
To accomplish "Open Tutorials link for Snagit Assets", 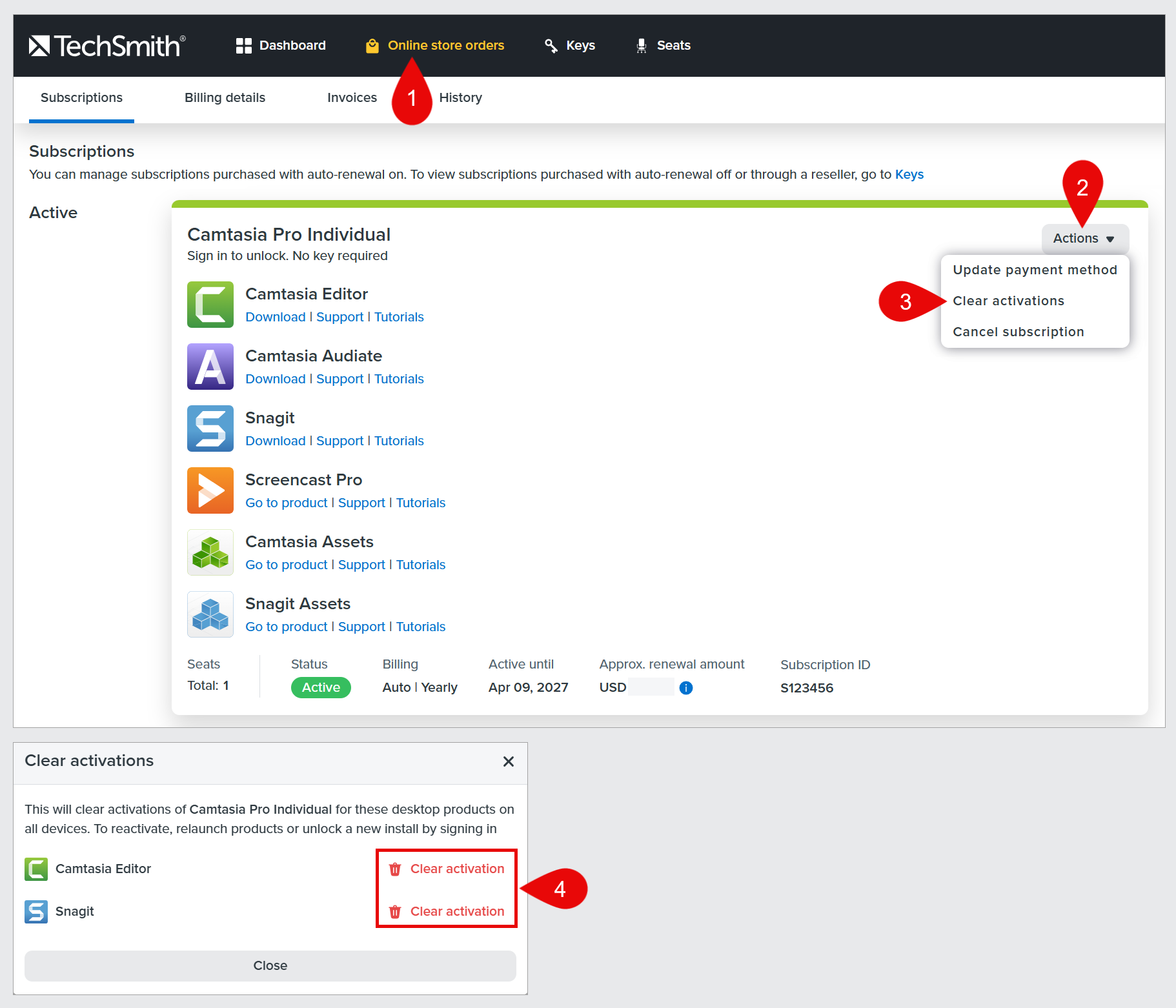I will click(421, 627).
